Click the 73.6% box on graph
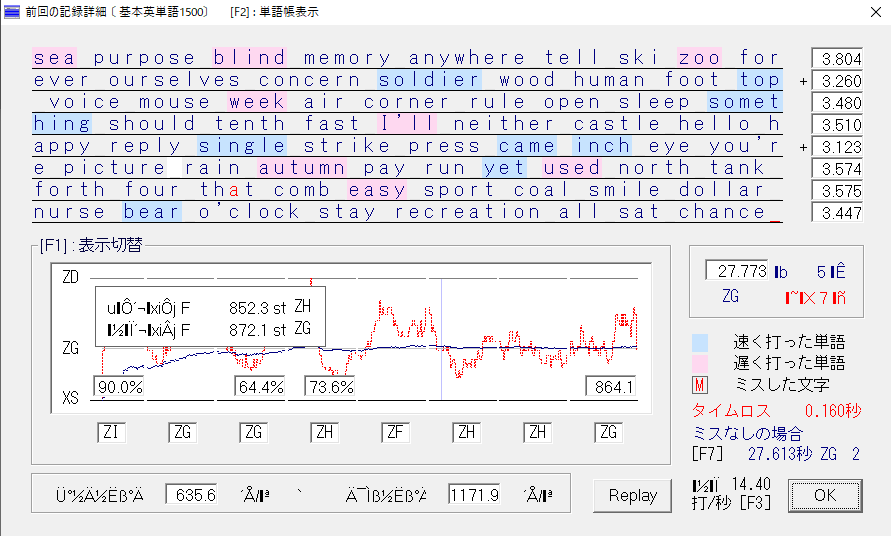 [330, 387]
